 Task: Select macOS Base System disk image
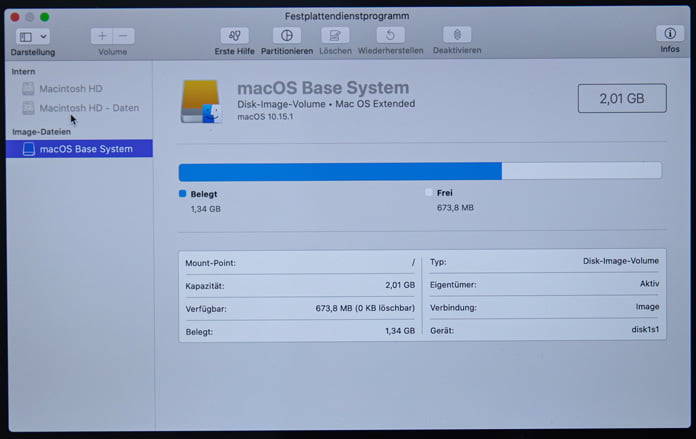tap(85, 149)
